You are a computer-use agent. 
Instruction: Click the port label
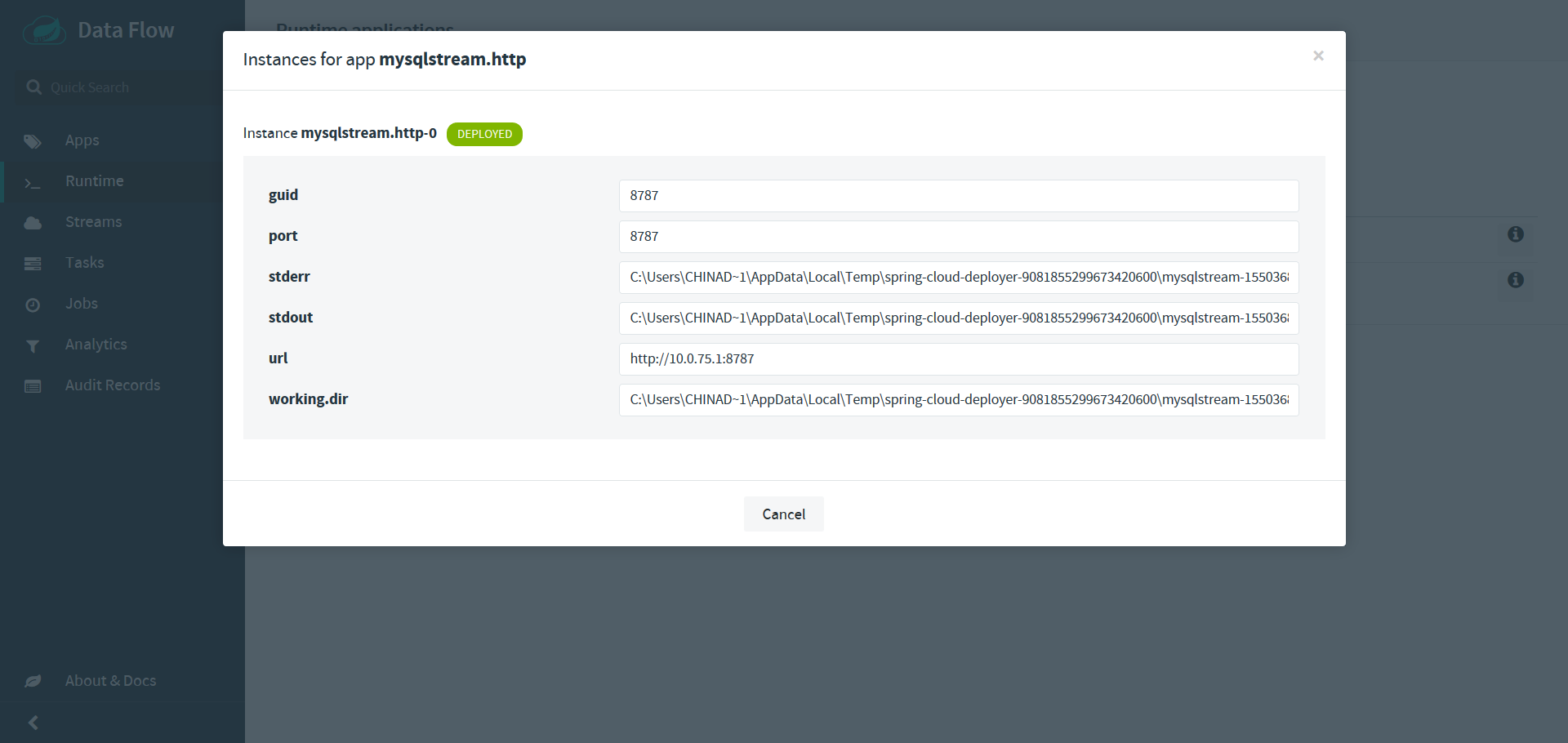(283, 236)
